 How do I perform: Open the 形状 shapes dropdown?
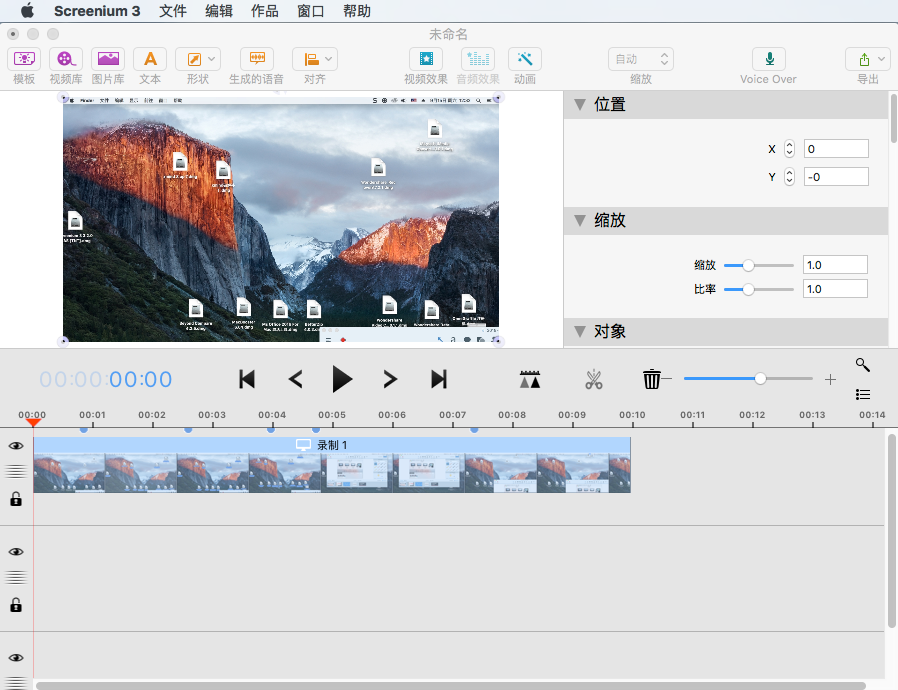coord(198,60)
